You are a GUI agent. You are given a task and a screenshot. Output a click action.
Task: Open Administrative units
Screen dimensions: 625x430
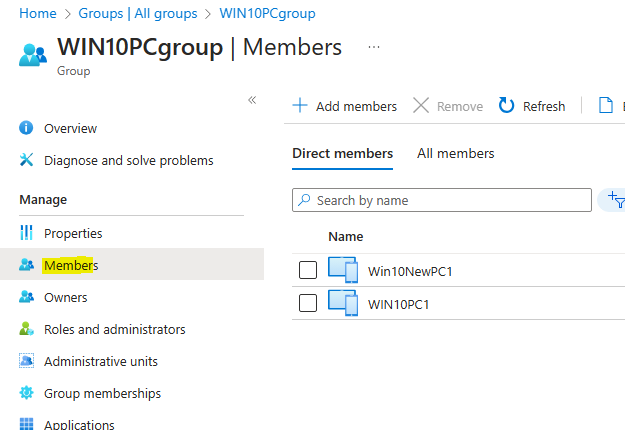[100, 361]
